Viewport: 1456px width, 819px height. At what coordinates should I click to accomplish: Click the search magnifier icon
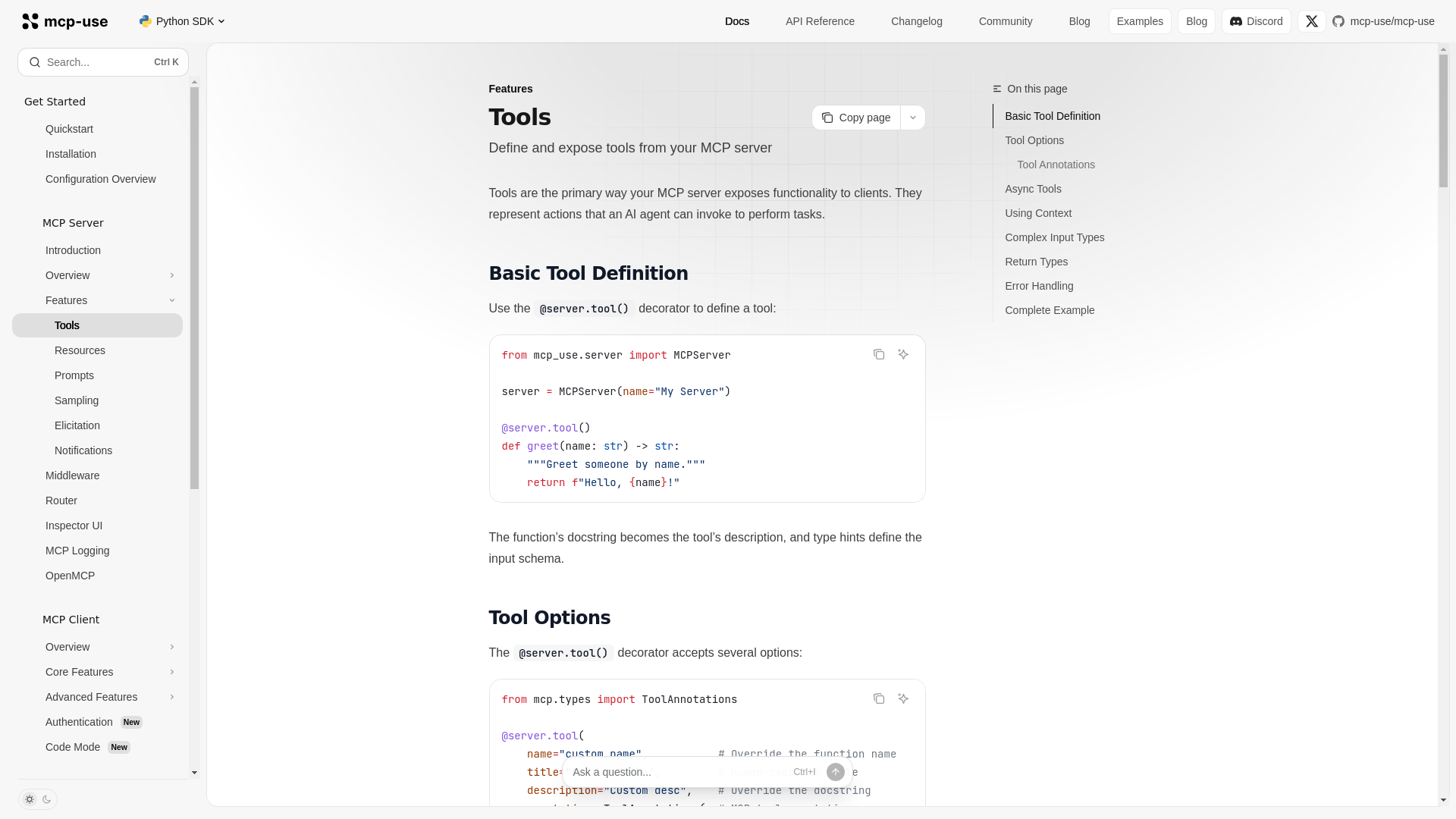point(35,62)
